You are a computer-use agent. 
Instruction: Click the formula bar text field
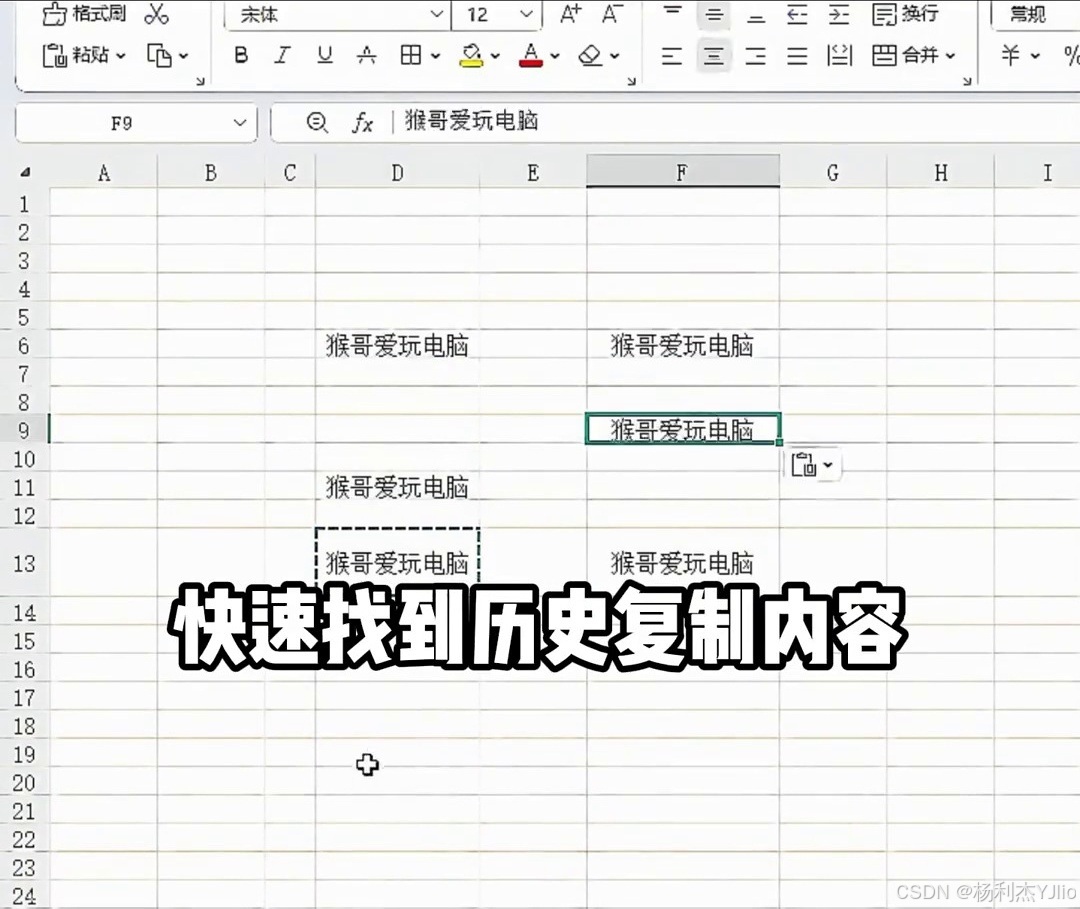[737, 122]
